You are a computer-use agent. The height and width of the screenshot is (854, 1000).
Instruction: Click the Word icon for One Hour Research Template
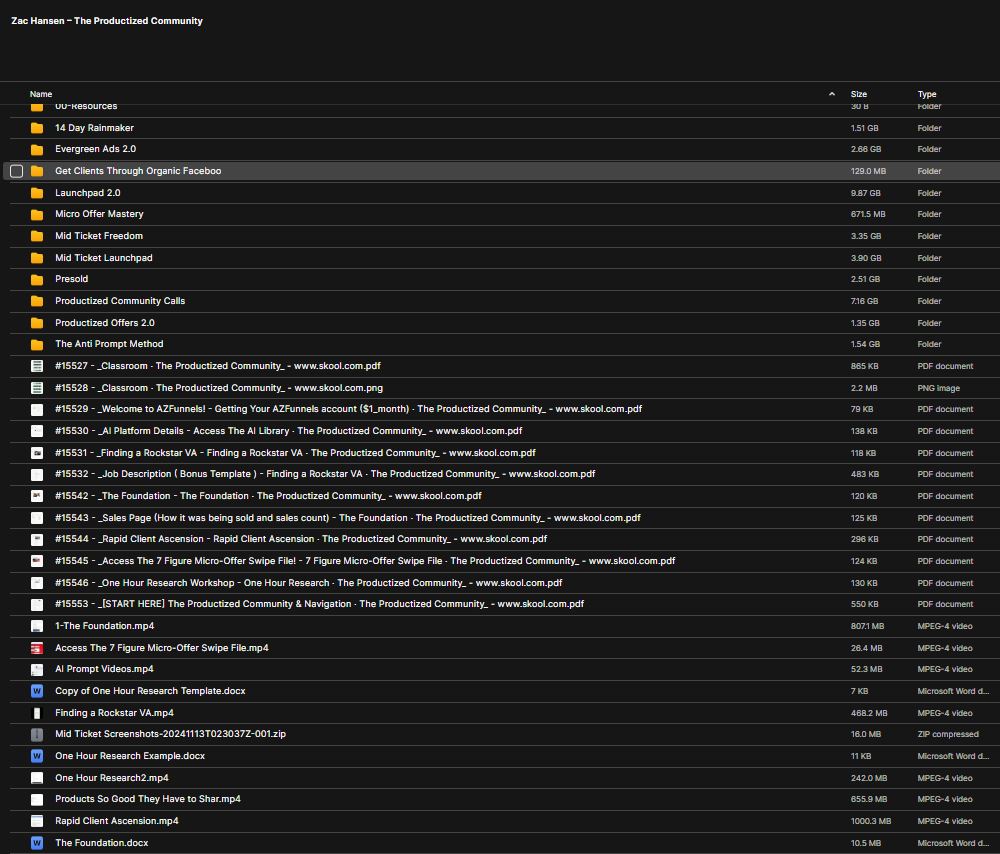point(36,690)
